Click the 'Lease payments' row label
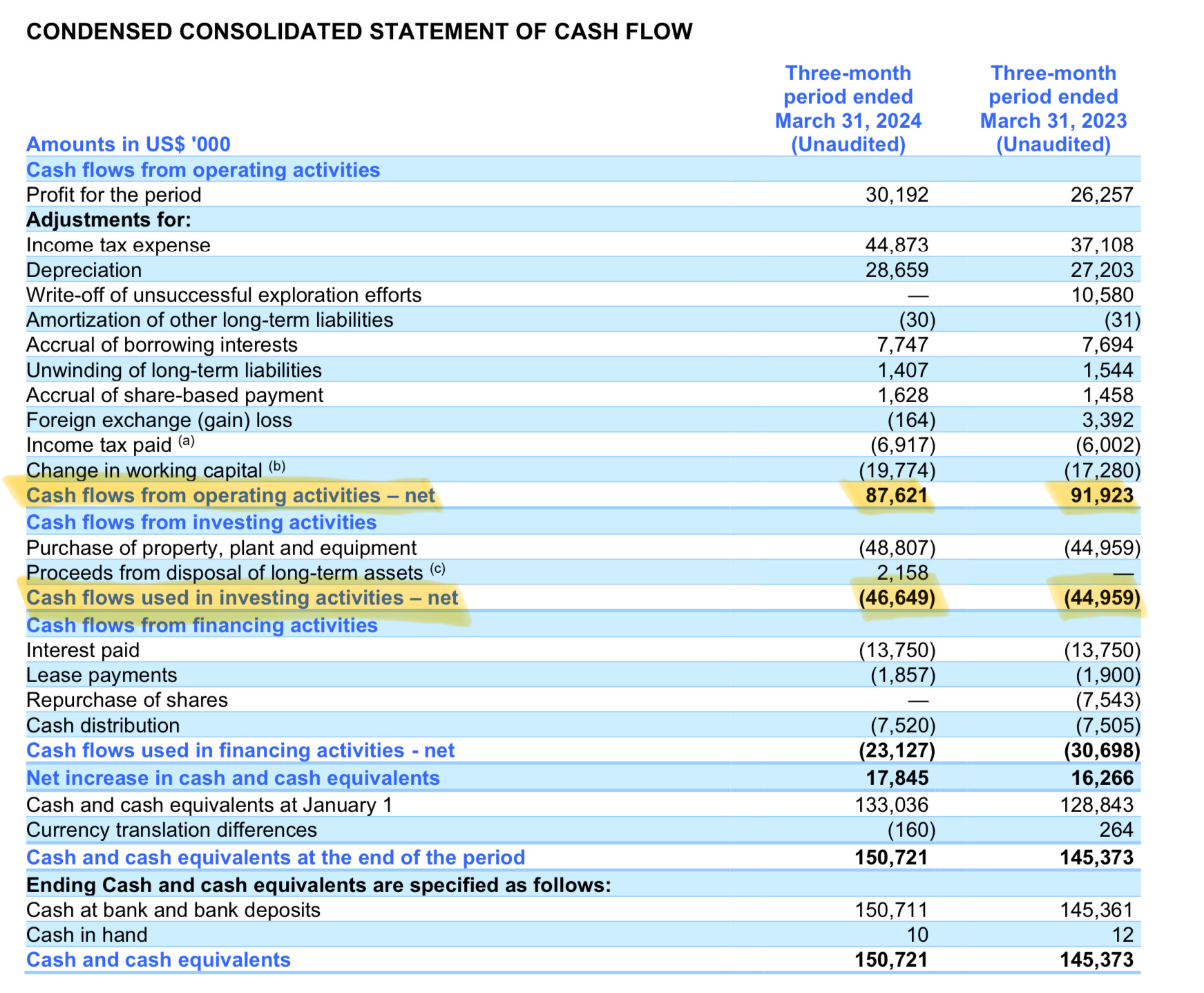 click(x=102, y=675)
